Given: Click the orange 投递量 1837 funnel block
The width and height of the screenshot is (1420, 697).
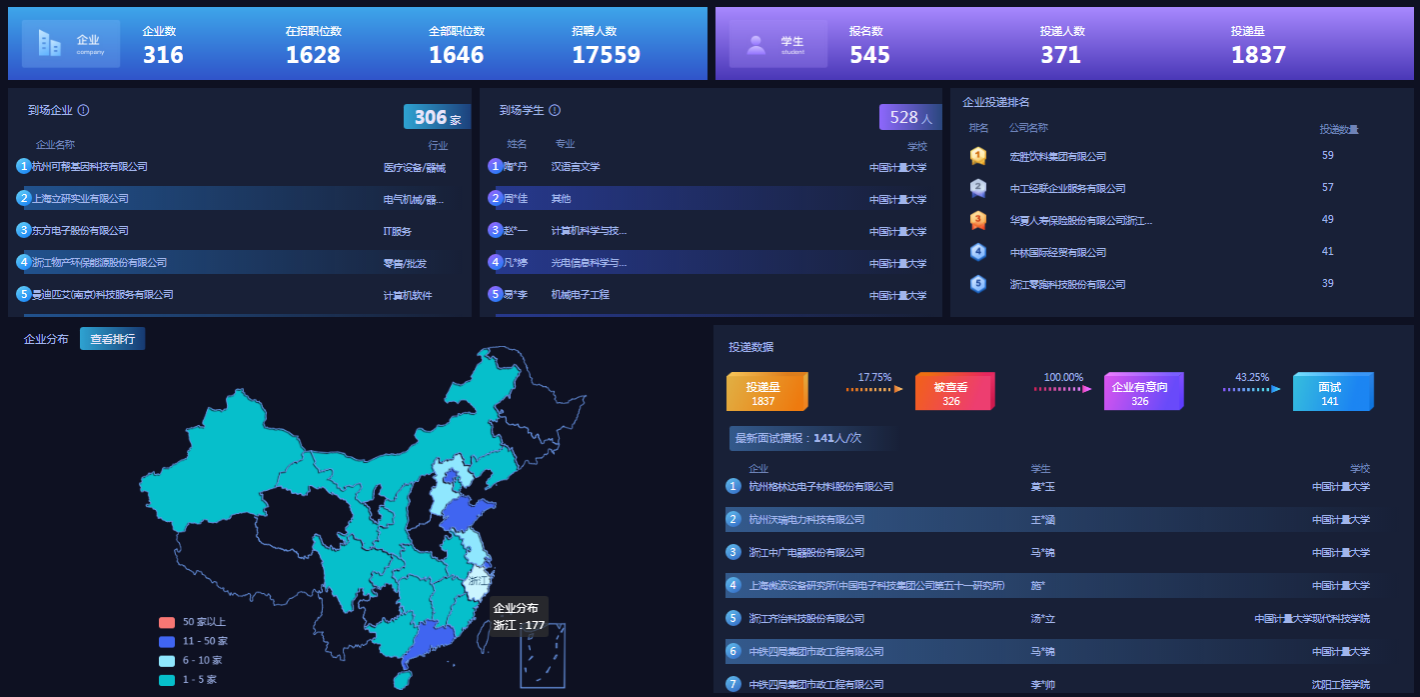Looking at the screenshot, I should pyautogui.click(x=765, y=393).
